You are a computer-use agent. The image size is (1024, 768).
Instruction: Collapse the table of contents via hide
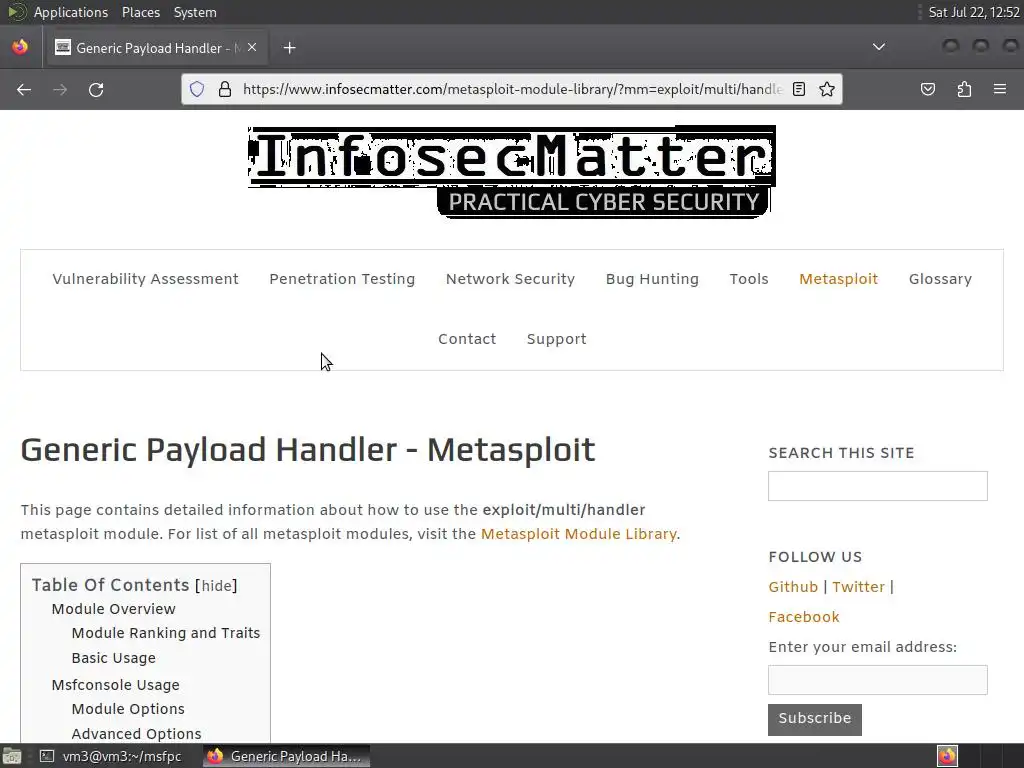pyautogui.click(x=216, y=585)
